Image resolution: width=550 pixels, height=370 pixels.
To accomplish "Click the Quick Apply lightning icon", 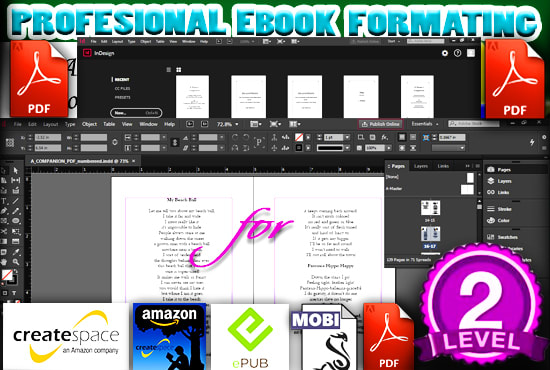I will 532,142.
